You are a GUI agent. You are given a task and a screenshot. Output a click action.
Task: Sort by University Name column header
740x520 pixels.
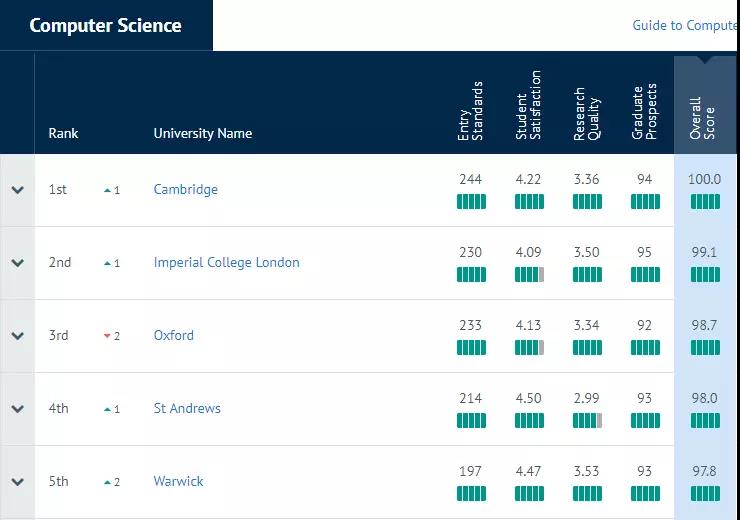tap(203, 133)
